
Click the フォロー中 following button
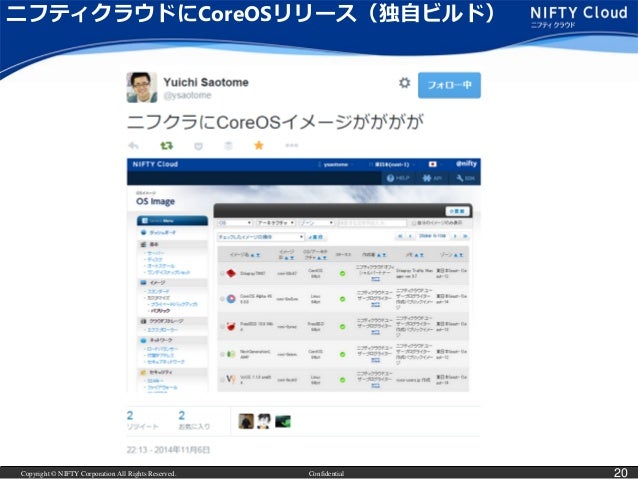pos(449,85)
